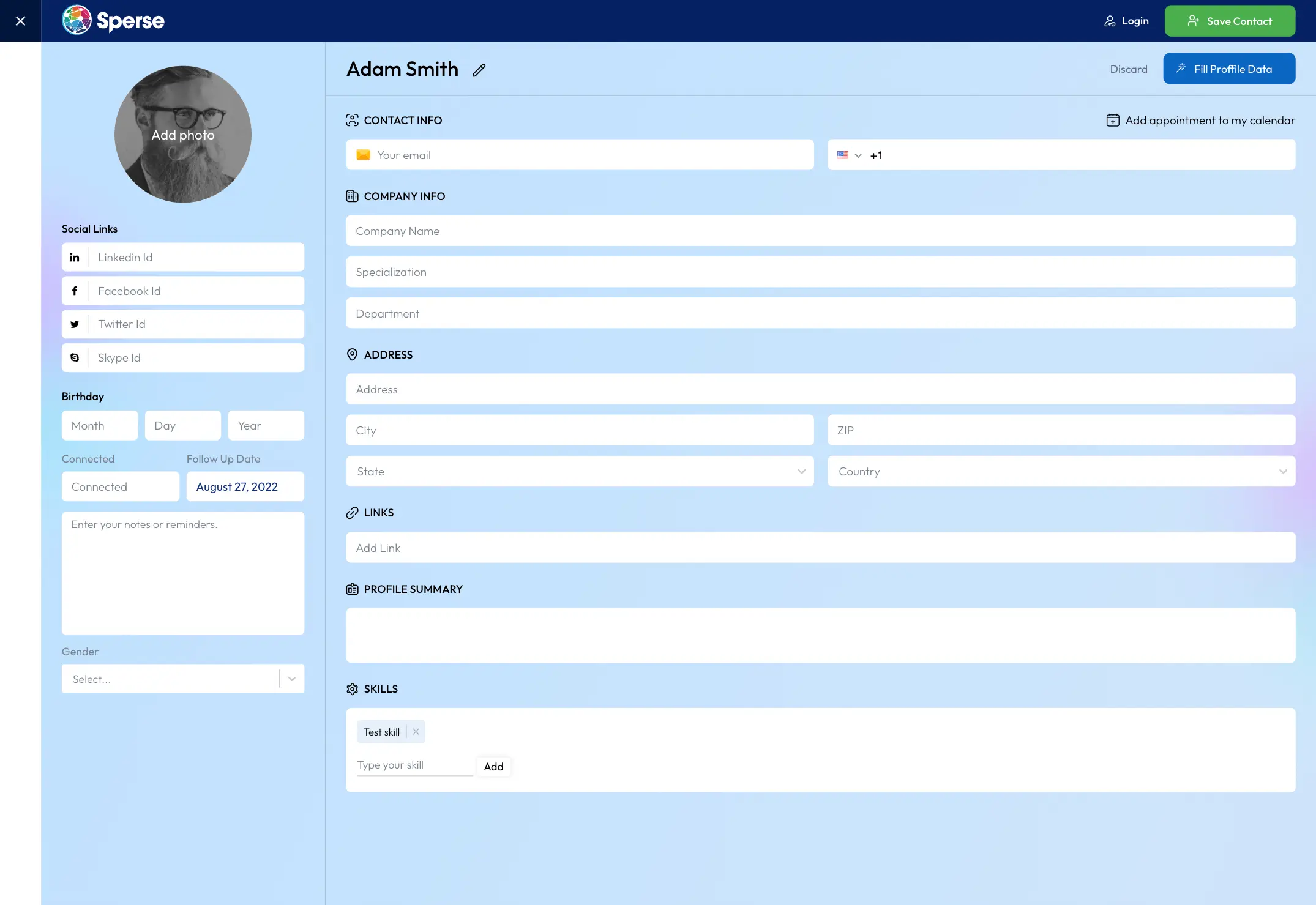
Task: Click the LinkedIn icon in Social Links
Action: pyautogui.click(x=75, y=258)
